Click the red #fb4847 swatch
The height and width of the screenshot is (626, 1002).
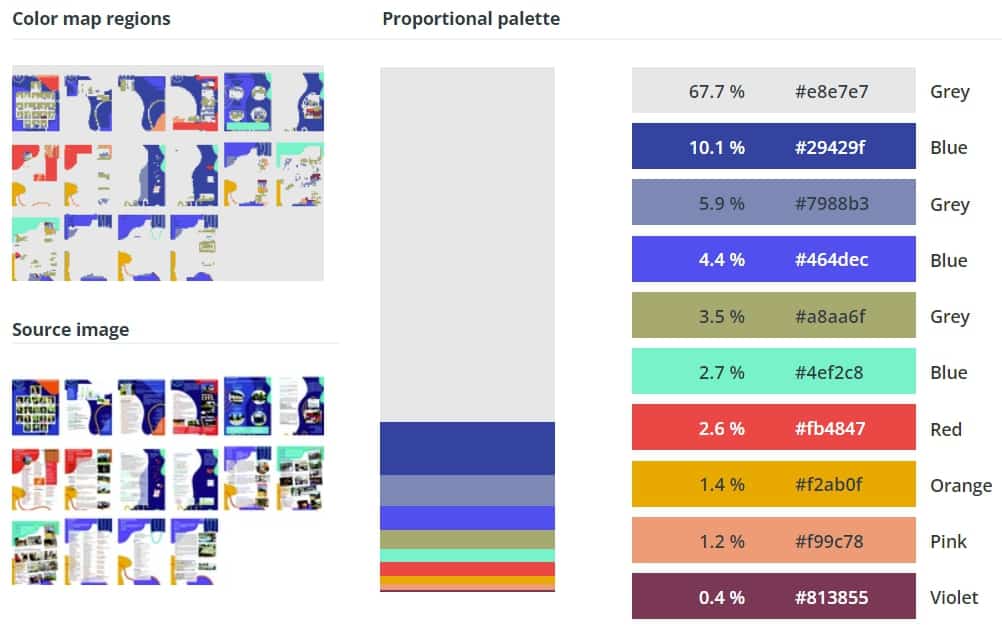click(x=773, y=428)
